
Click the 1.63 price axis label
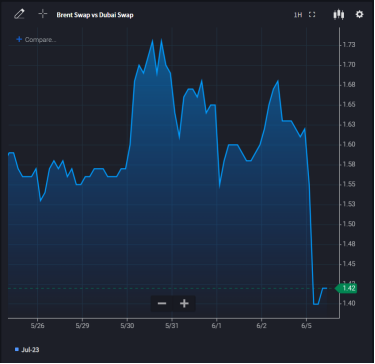coord(349,124)
